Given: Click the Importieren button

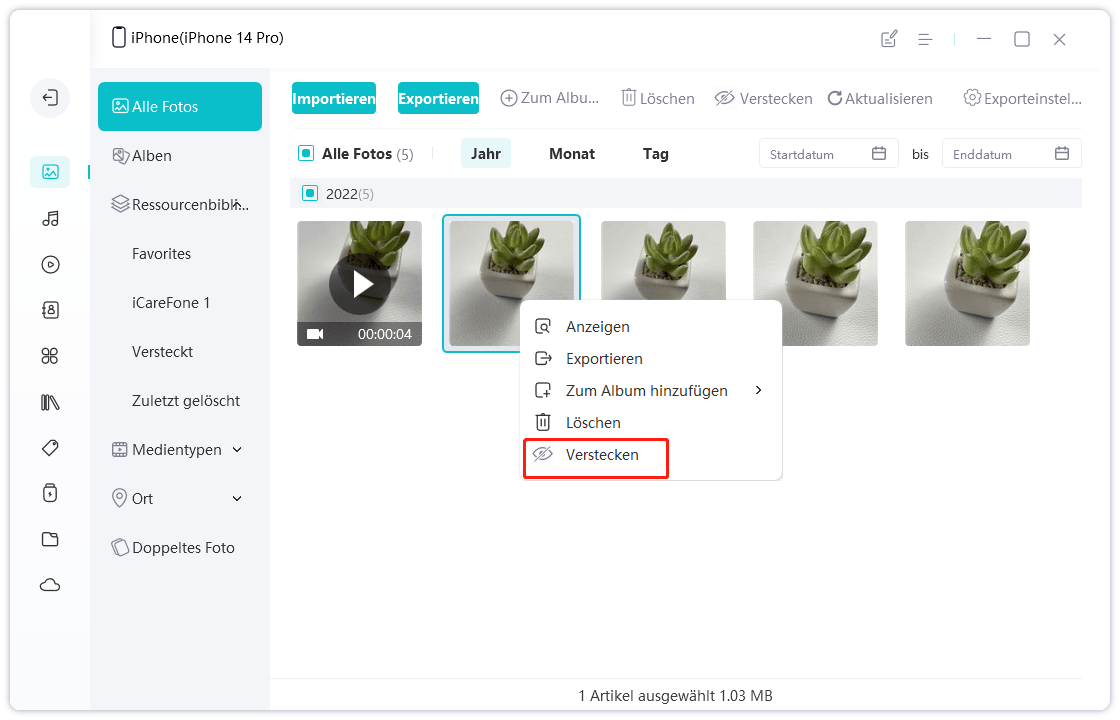Looking at the screenshot, I should pos(334,98).
